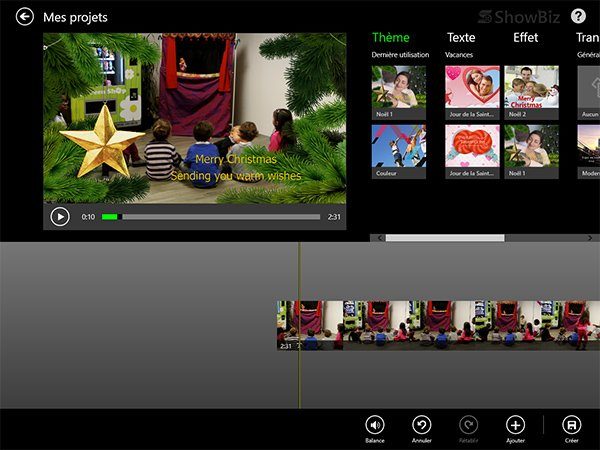
Task: Choose Noël 1 theme under Vacances
Action: 532,152
